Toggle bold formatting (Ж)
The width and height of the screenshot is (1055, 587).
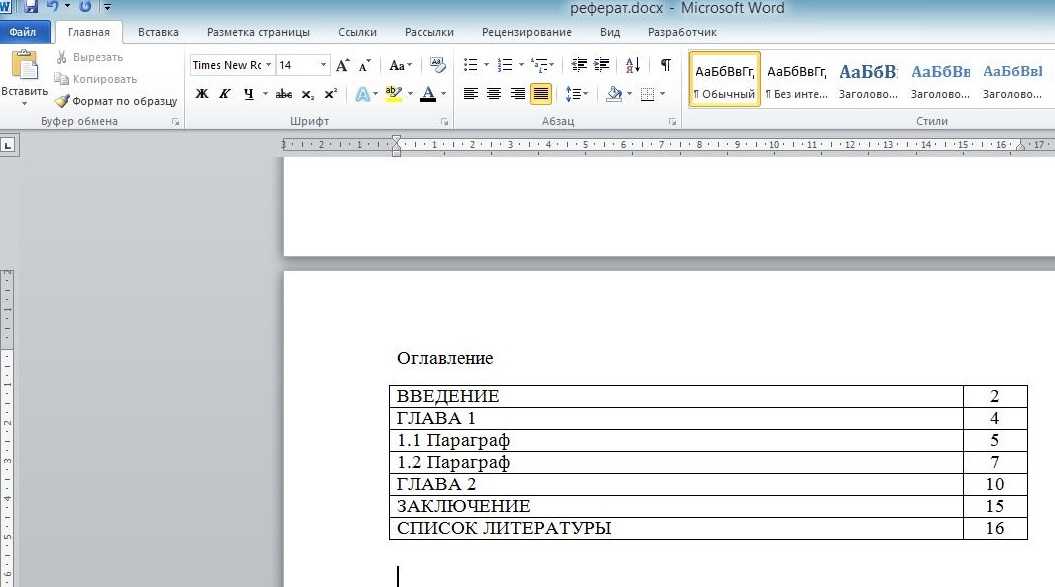pos(202,94)
